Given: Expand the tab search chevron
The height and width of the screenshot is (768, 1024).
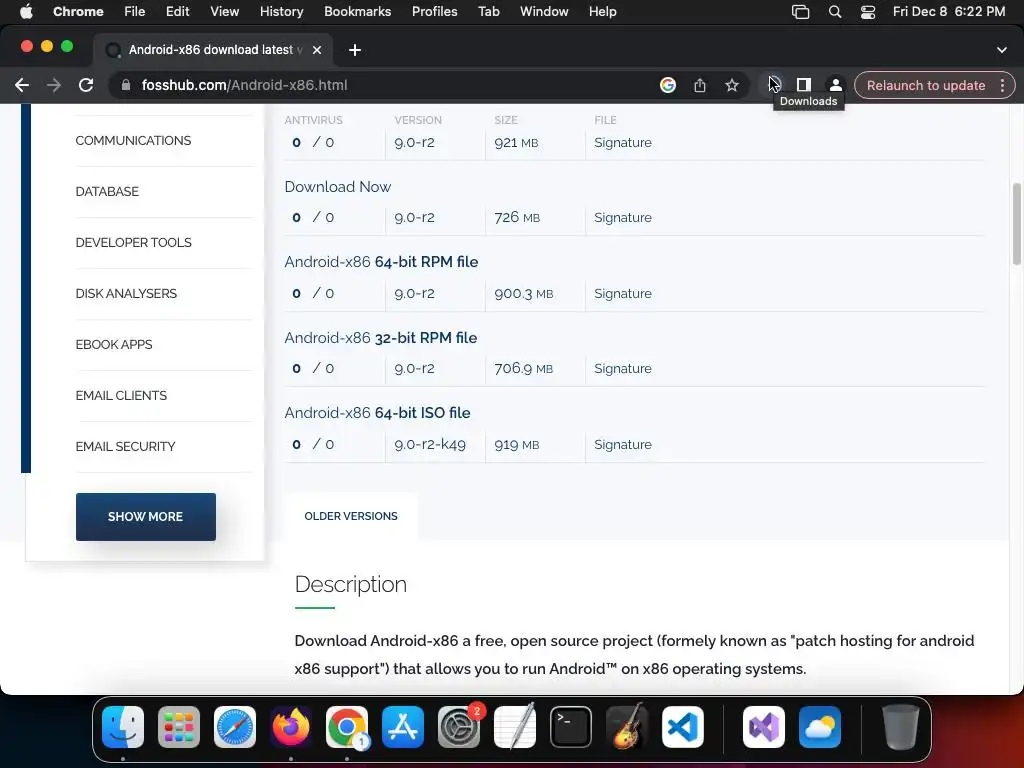Looking at the screenshot, I should point(1002,50).
